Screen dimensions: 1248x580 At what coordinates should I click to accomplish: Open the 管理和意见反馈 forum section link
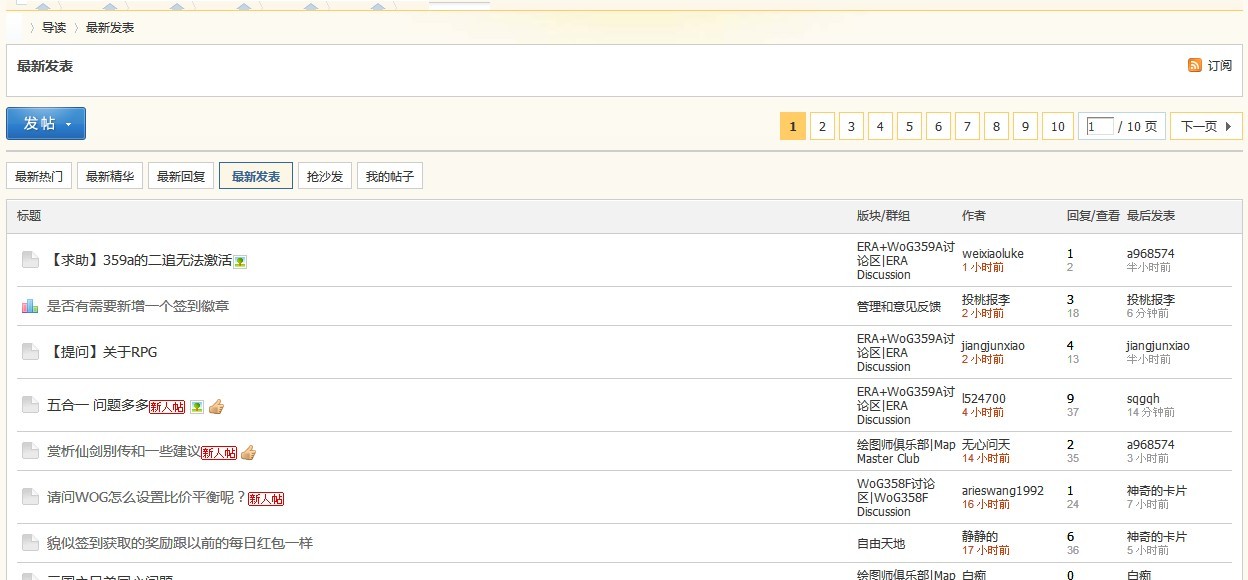pos(899,307)
